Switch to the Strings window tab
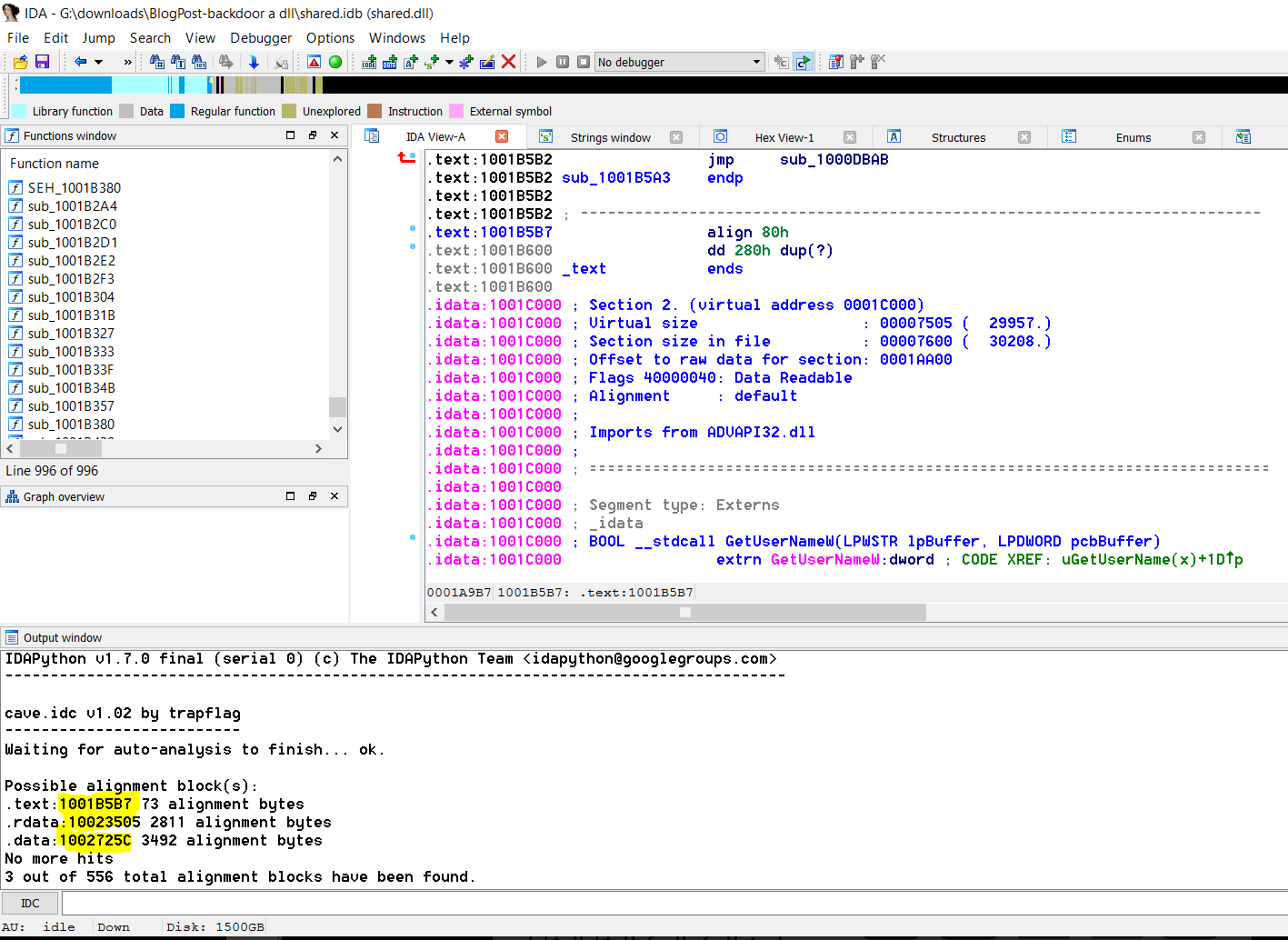The image size is (1288, 940). 610,137
